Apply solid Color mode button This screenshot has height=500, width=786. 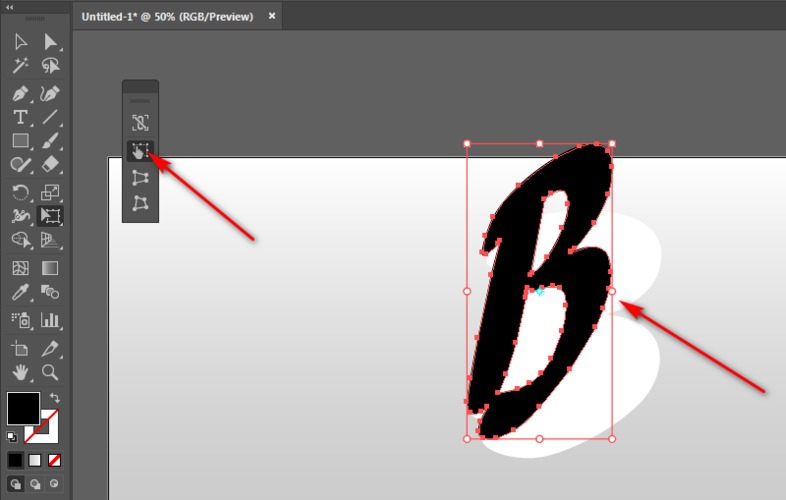point(16,460)
